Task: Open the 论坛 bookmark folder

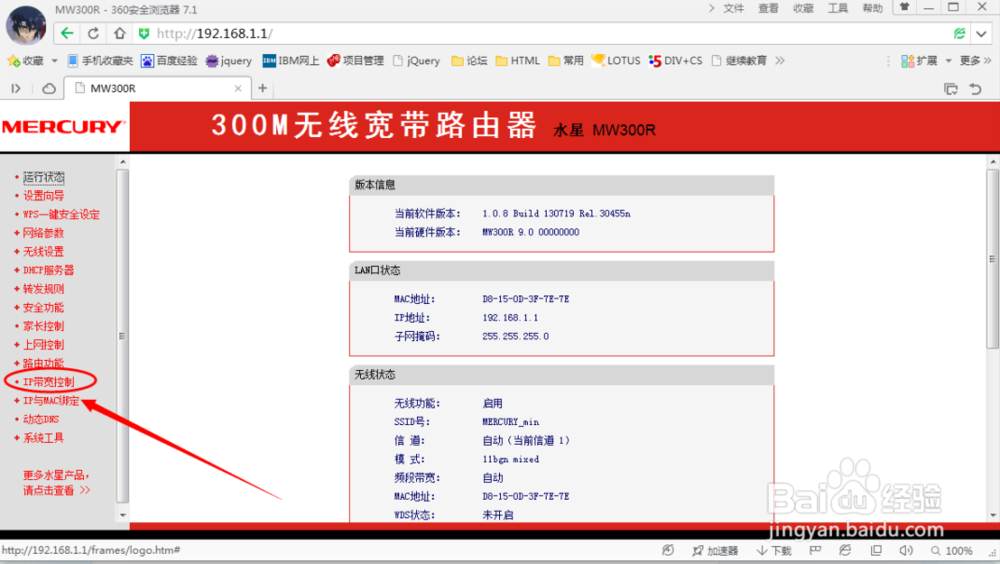Action: [469, 61]
